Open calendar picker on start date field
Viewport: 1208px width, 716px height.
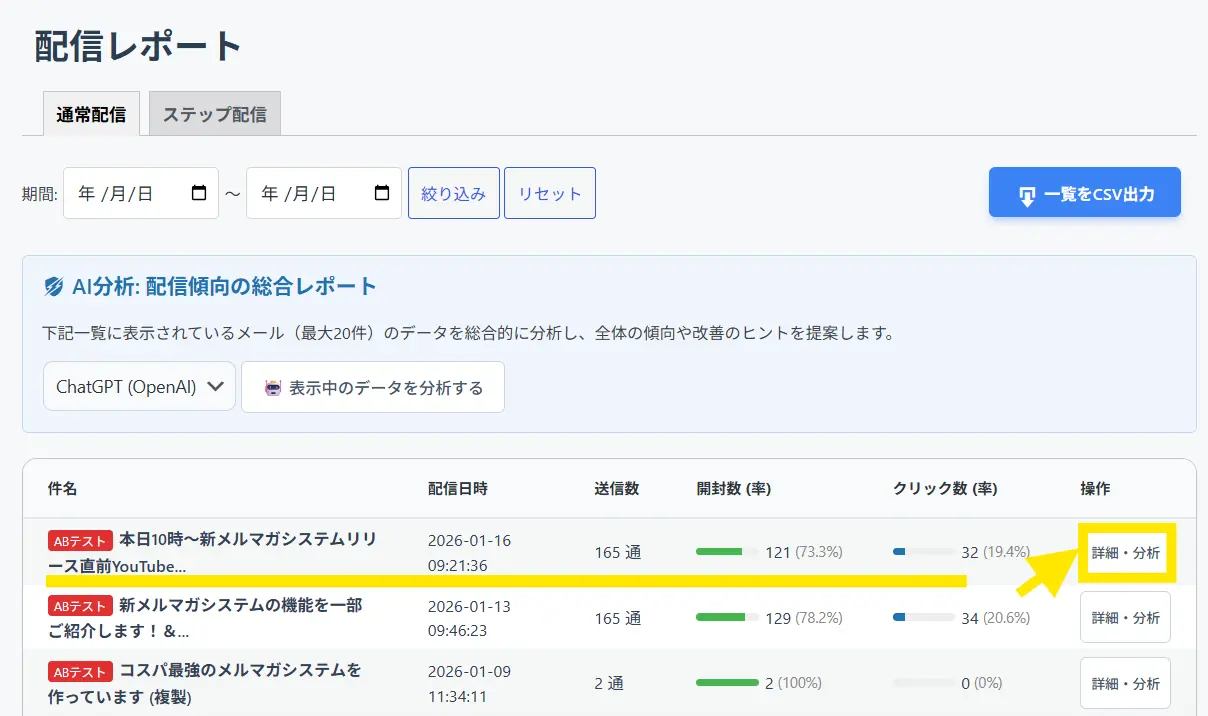coord(199,193)
